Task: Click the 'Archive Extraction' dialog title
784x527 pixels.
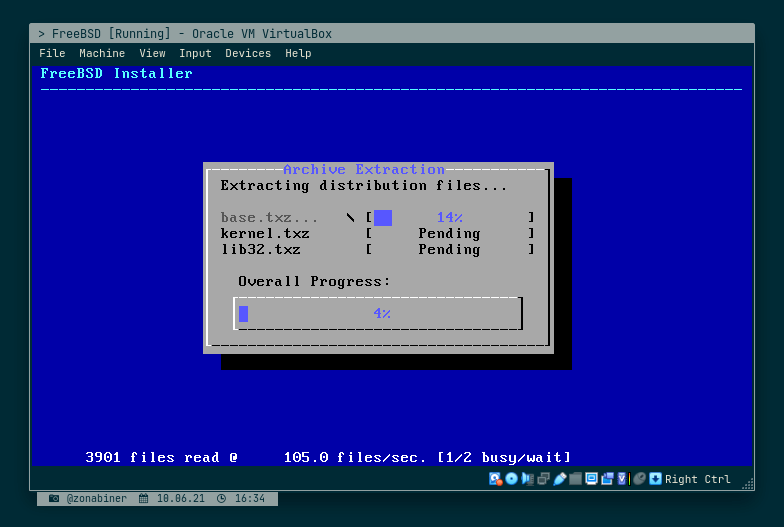Action: pos(364,170)
